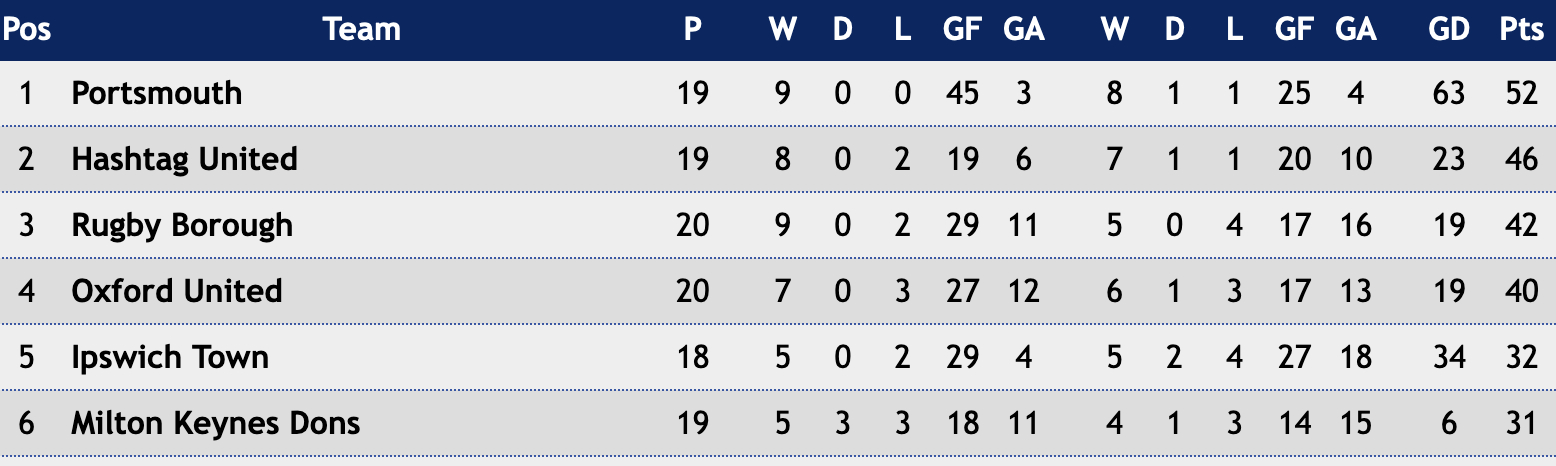Click Ipswich Town's 32 points value
The width and height of the screenshot is (1556, 466).
tap(1521, 357)
